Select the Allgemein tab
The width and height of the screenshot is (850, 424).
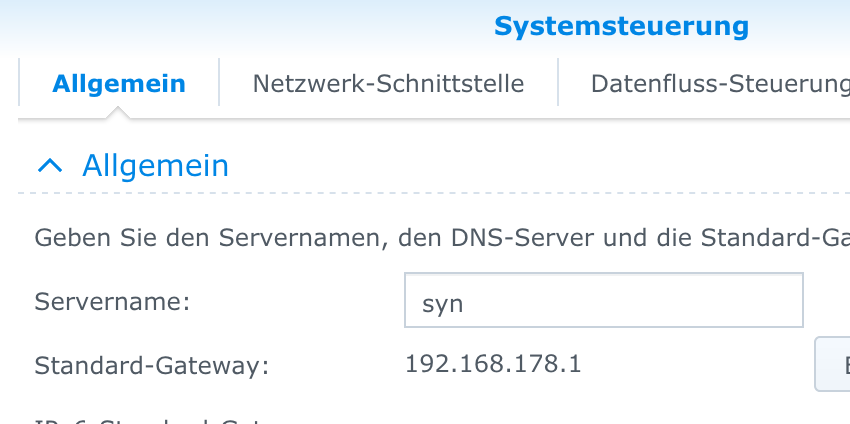119,83
